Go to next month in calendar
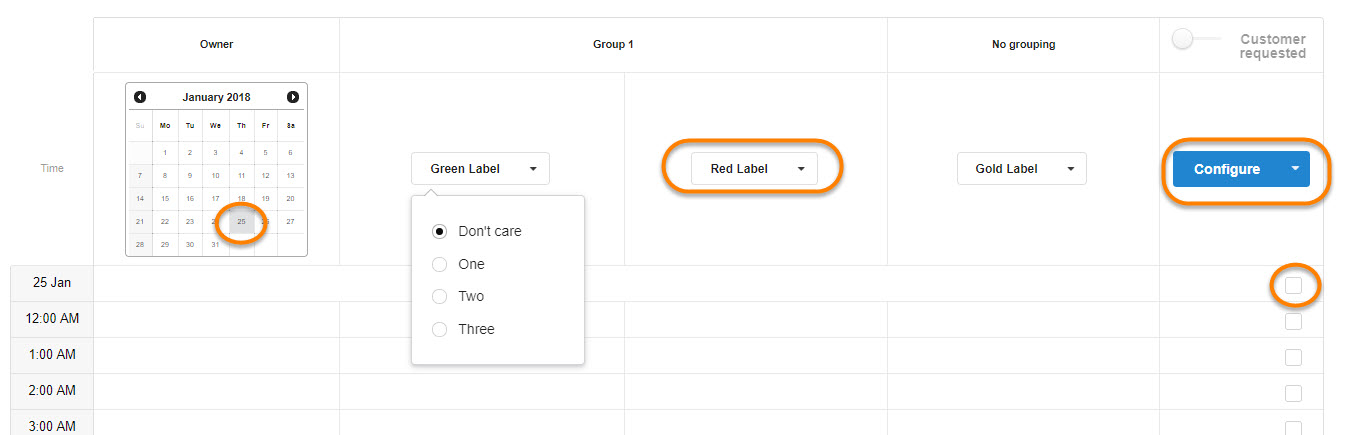Screen dimensions: 1349x435 tap(293, 97)
